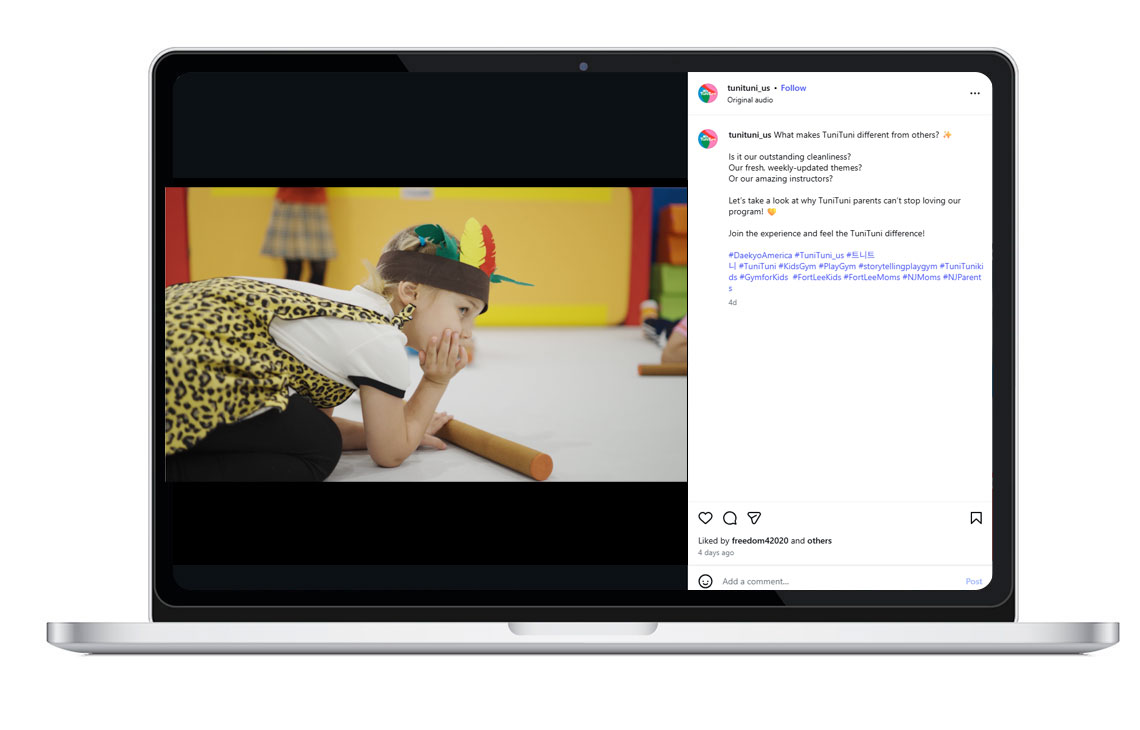Open comments via the speech bubble icon

[730, 518]
